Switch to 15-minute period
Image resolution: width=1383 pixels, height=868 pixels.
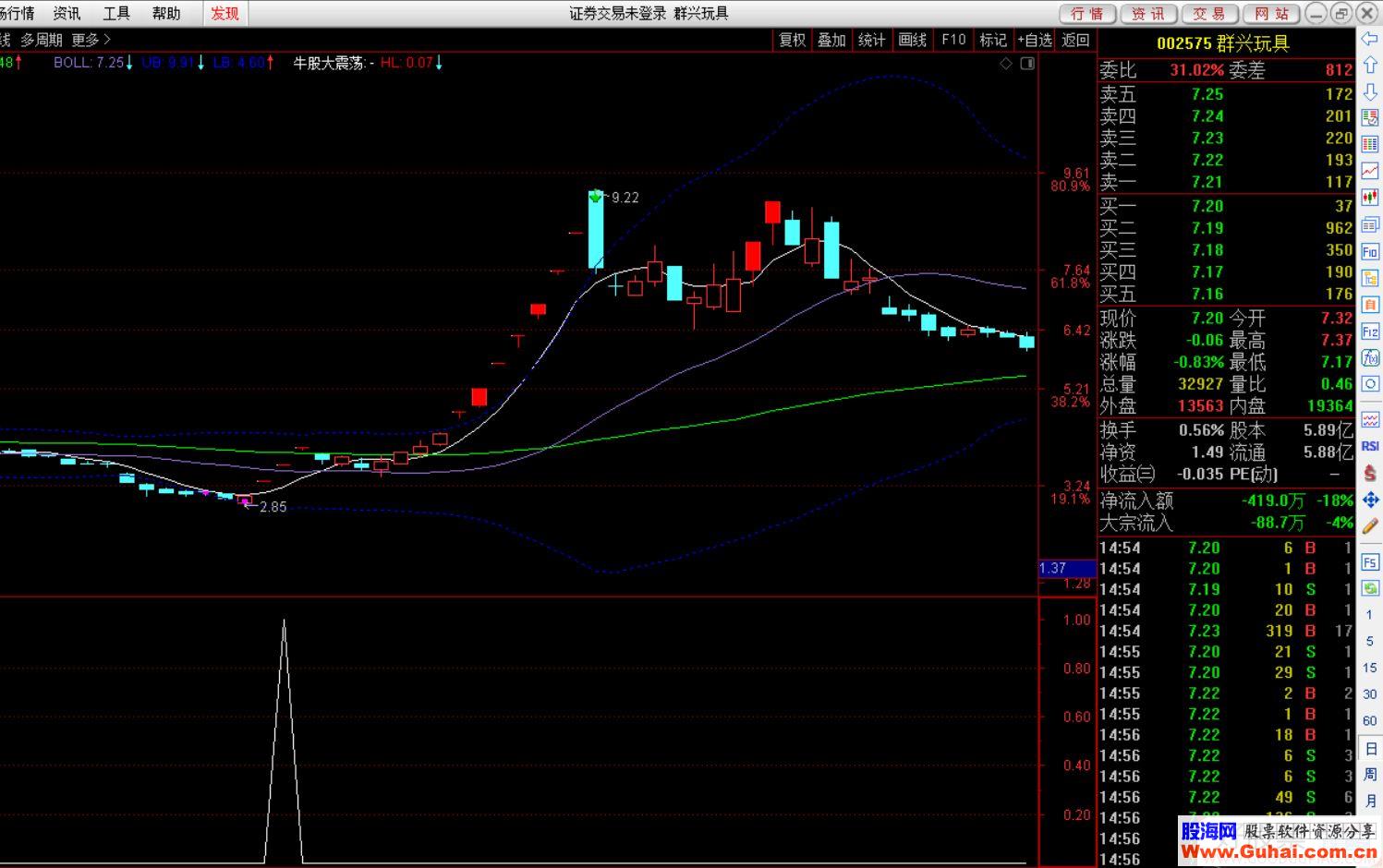(1370, 668)
